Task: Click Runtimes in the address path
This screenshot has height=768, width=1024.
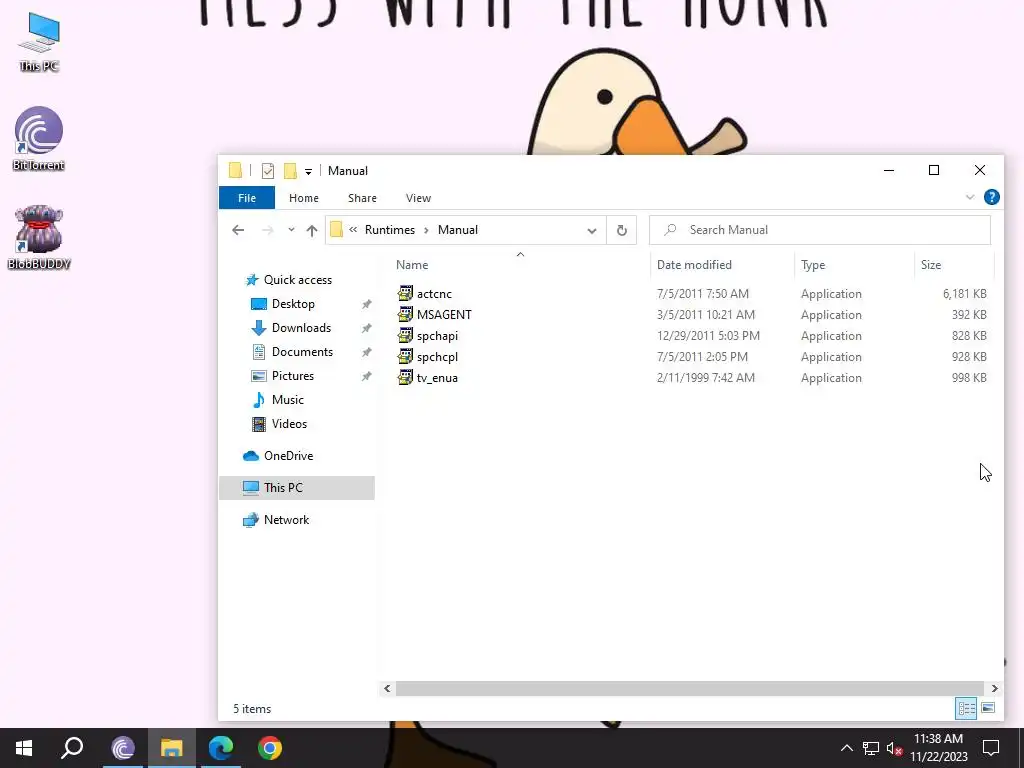Action: click(390, 230)
